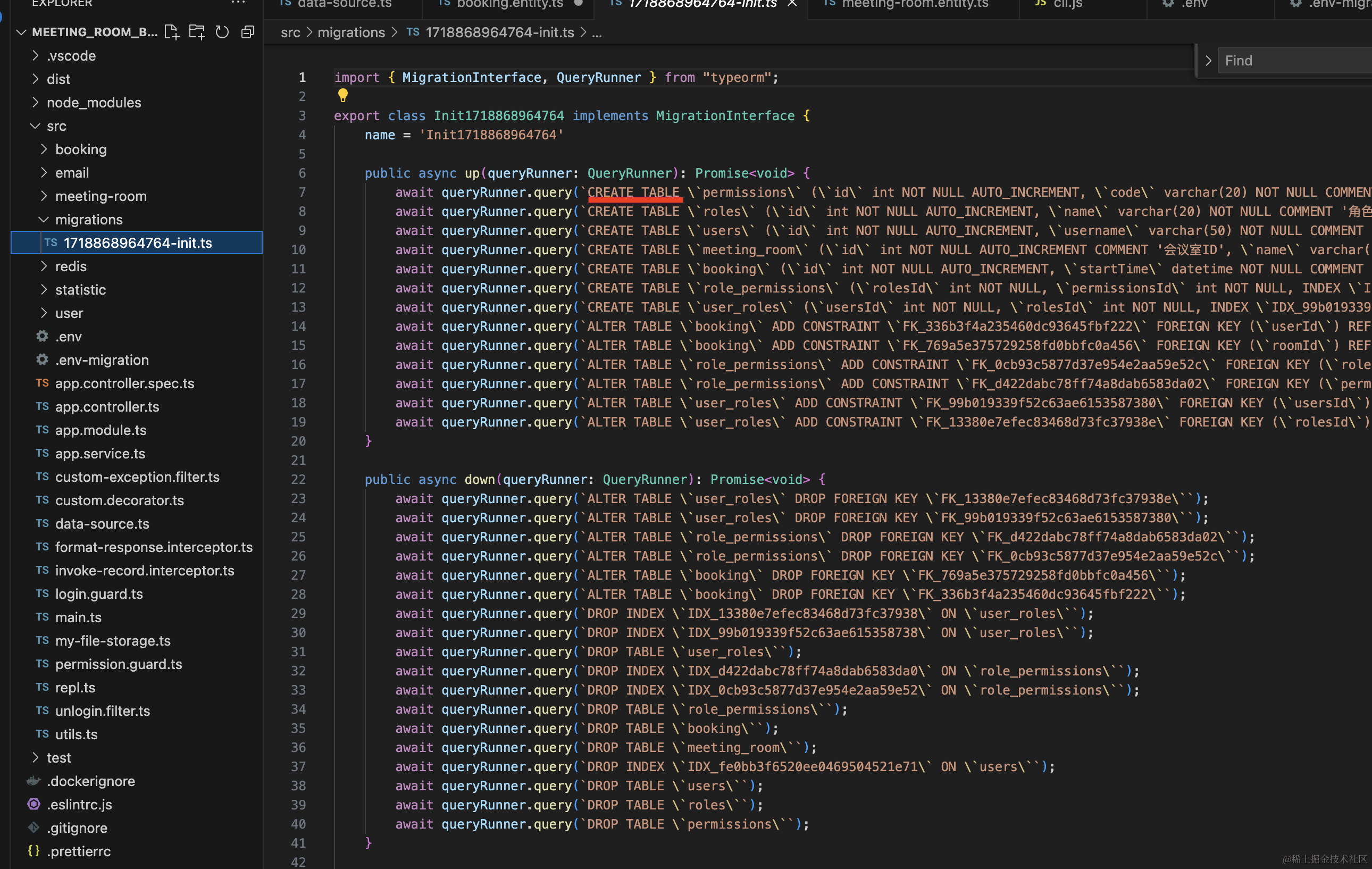Click the lightbulb quick-fix icon

pyautogui.click(x=342, y=95)
